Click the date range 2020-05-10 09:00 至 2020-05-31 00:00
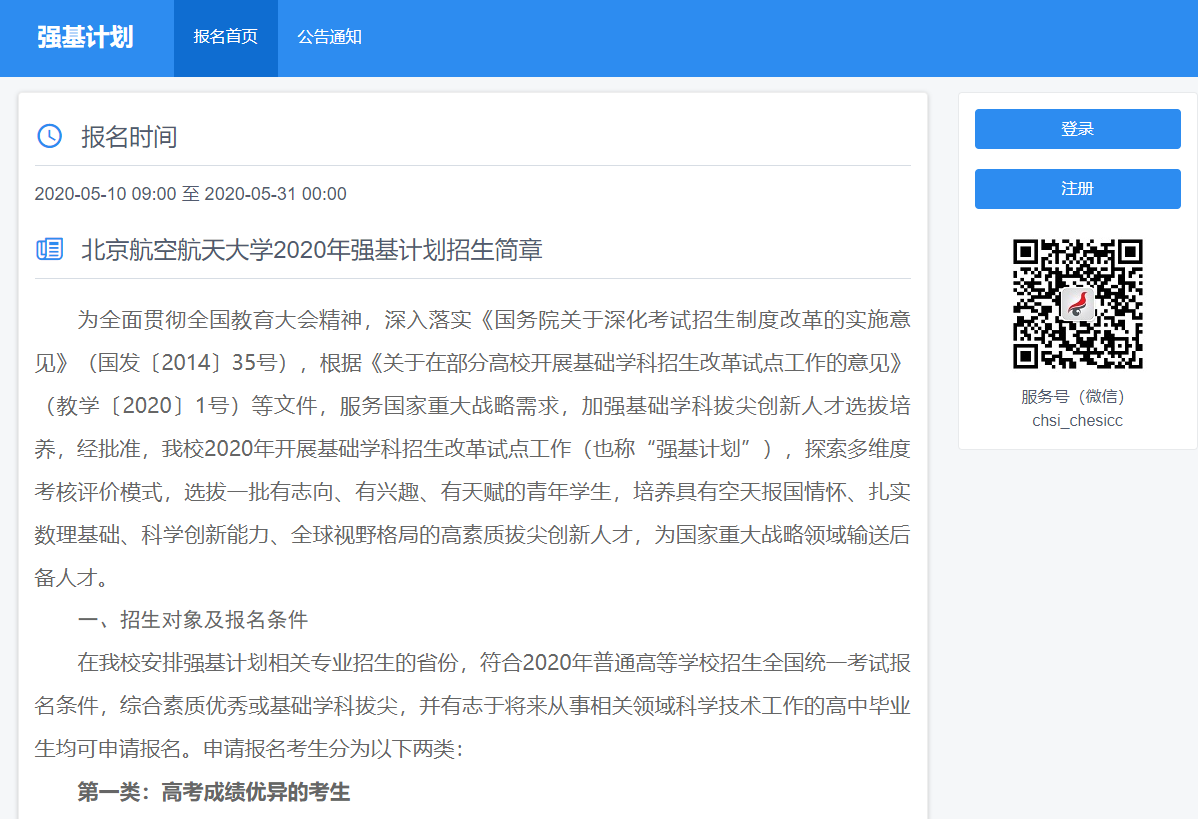This screenshot has height=819, width=1198. click(190, 194)
